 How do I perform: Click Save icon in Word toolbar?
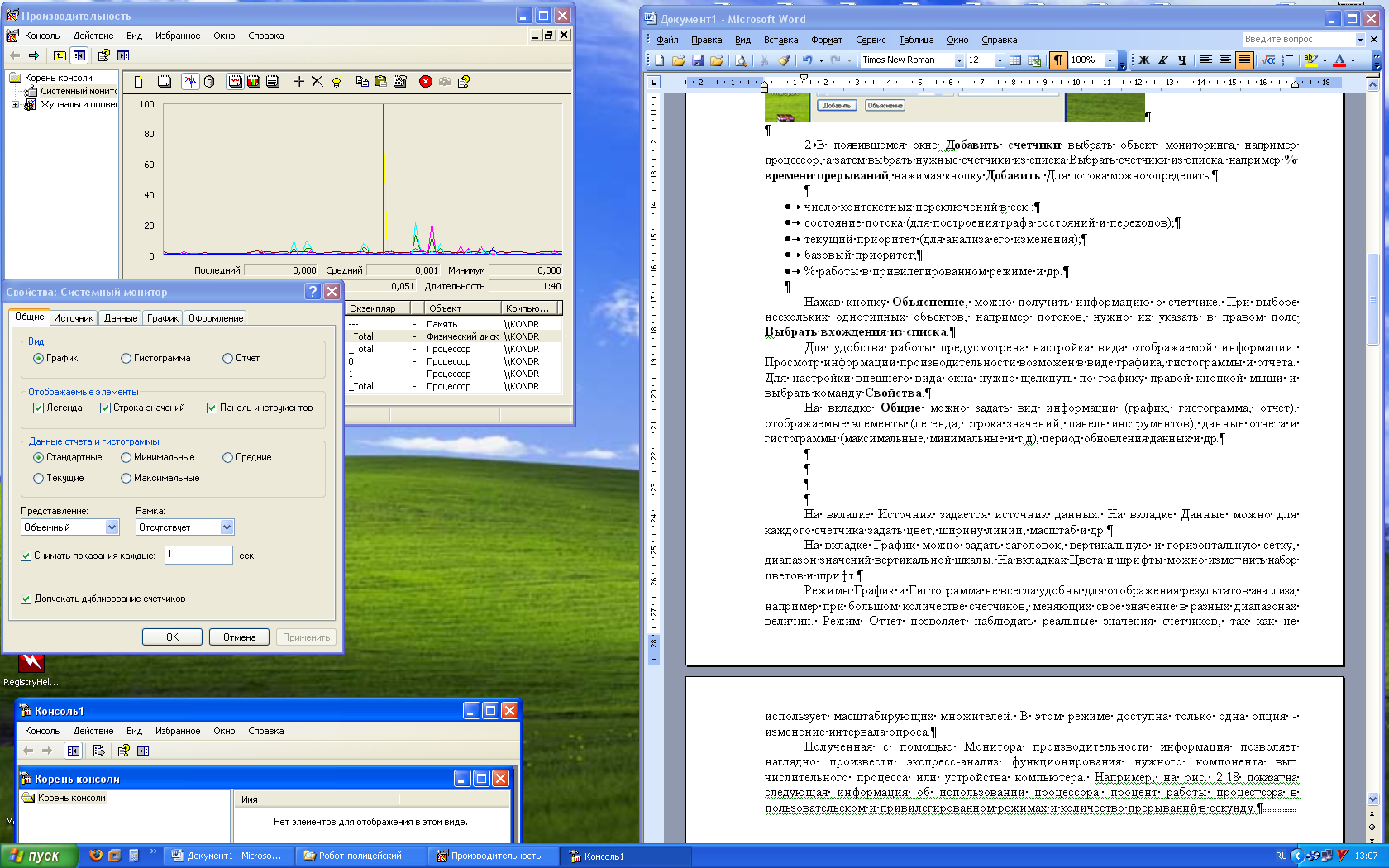point(698,60)
